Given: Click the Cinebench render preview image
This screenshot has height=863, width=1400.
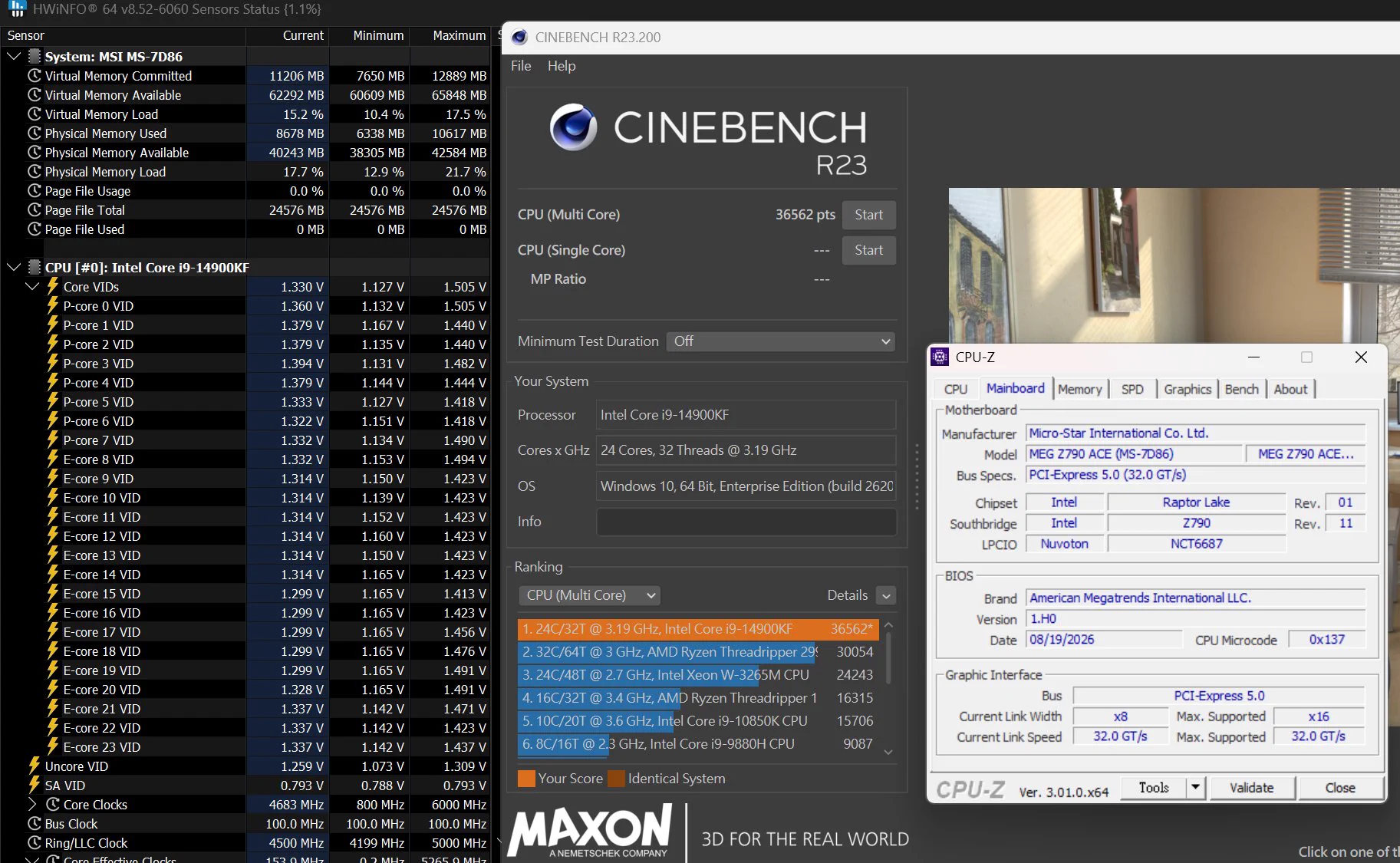Looking at the screenshot, I should (1174, 265).
